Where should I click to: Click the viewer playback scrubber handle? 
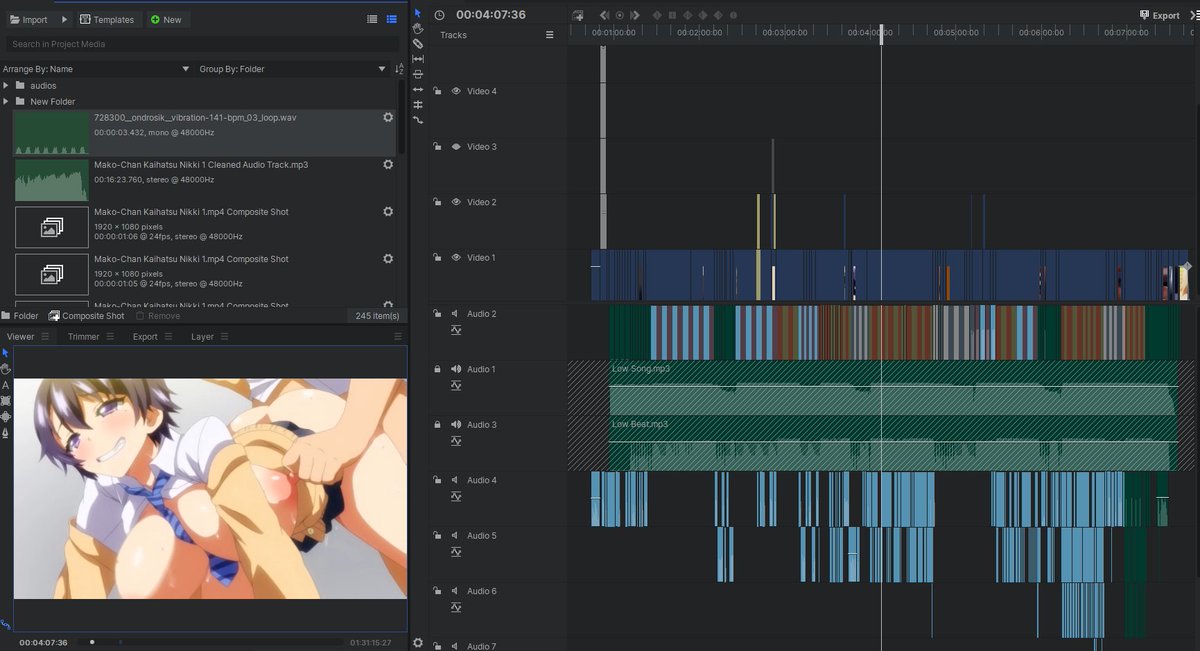[x=92, y=642]
